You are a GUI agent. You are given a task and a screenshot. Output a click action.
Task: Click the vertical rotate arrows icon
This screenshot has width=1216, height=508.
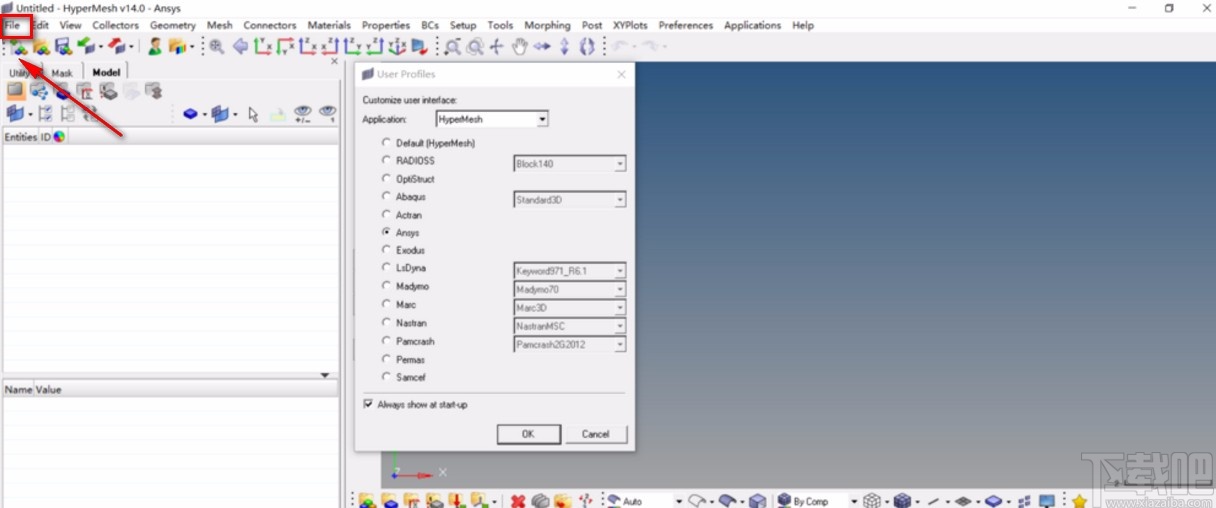coord(564,46)
